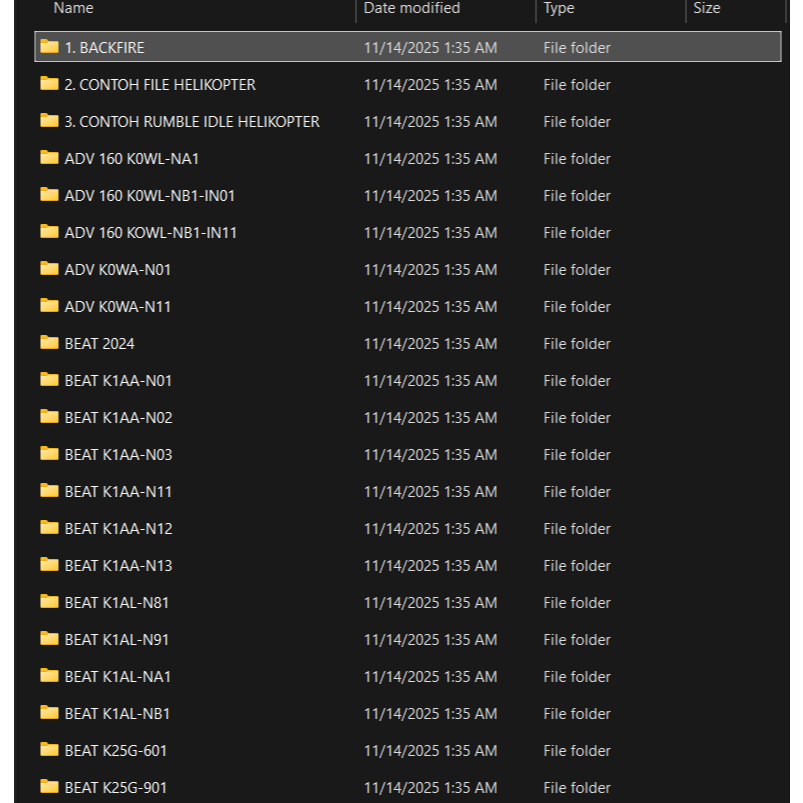This screenshot has width=803, height=803.
Task: Click the Type column header
Action: (558, 8)
